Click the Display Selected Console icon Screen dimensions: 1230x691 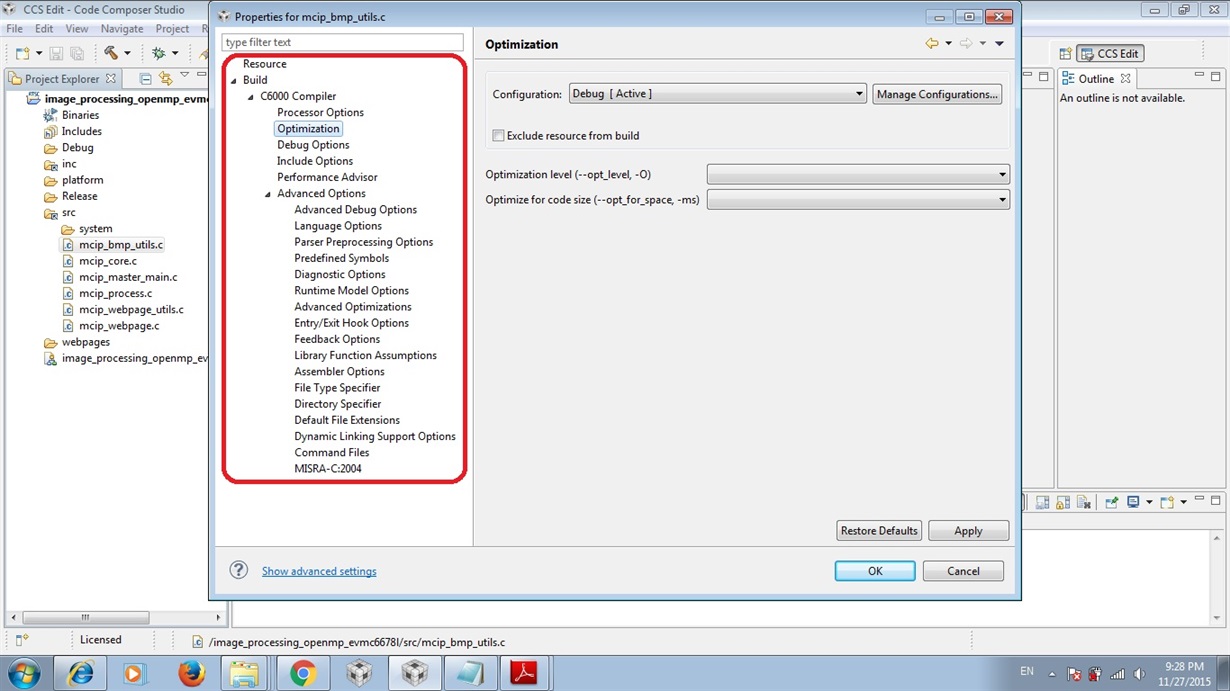tap(1133, 502)
